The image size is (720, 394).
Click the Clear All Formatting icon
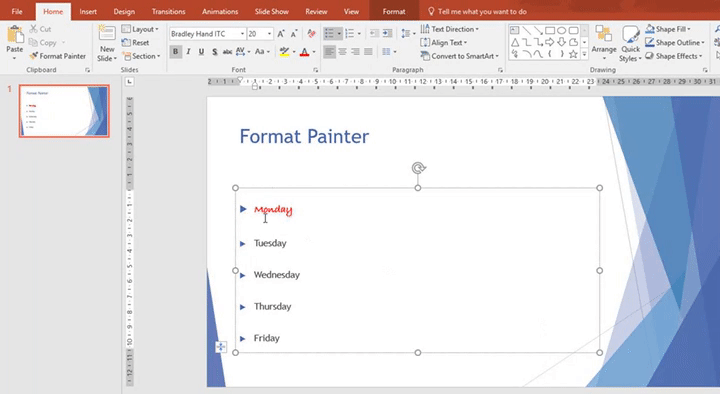click(x=311, y=34)
